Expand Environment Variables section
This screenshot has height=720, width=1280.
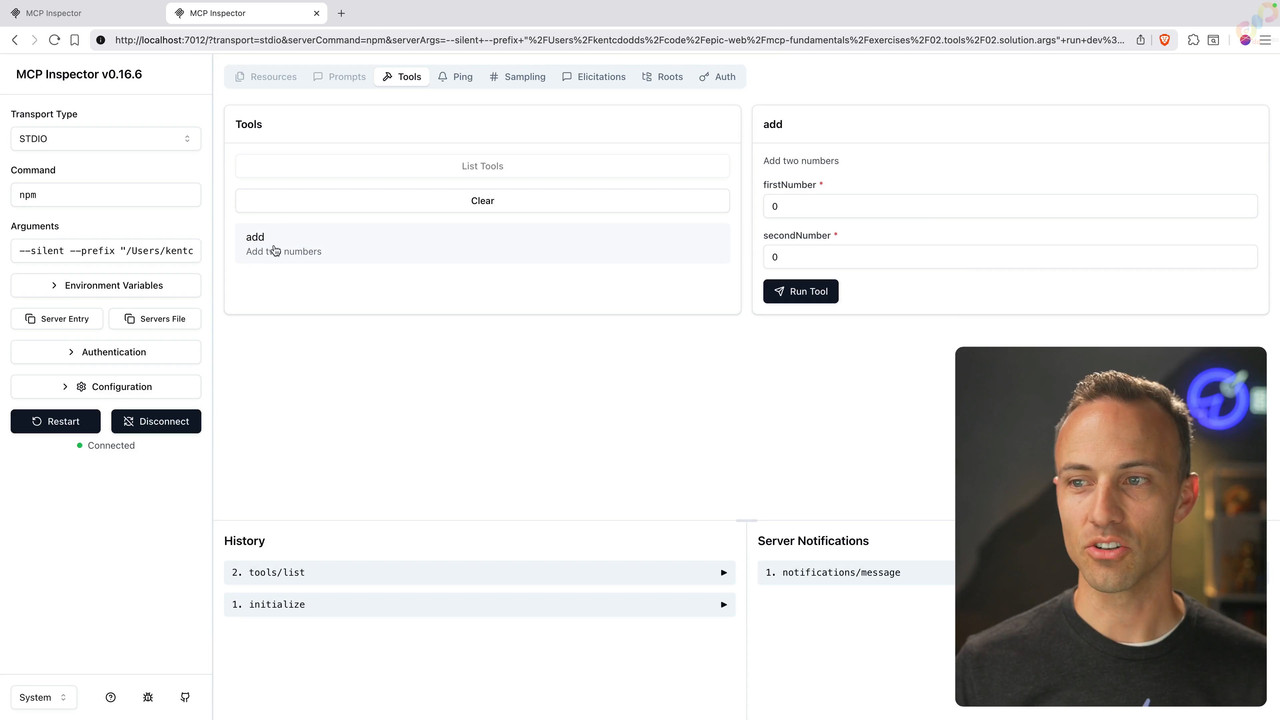[x=106, y=285]
